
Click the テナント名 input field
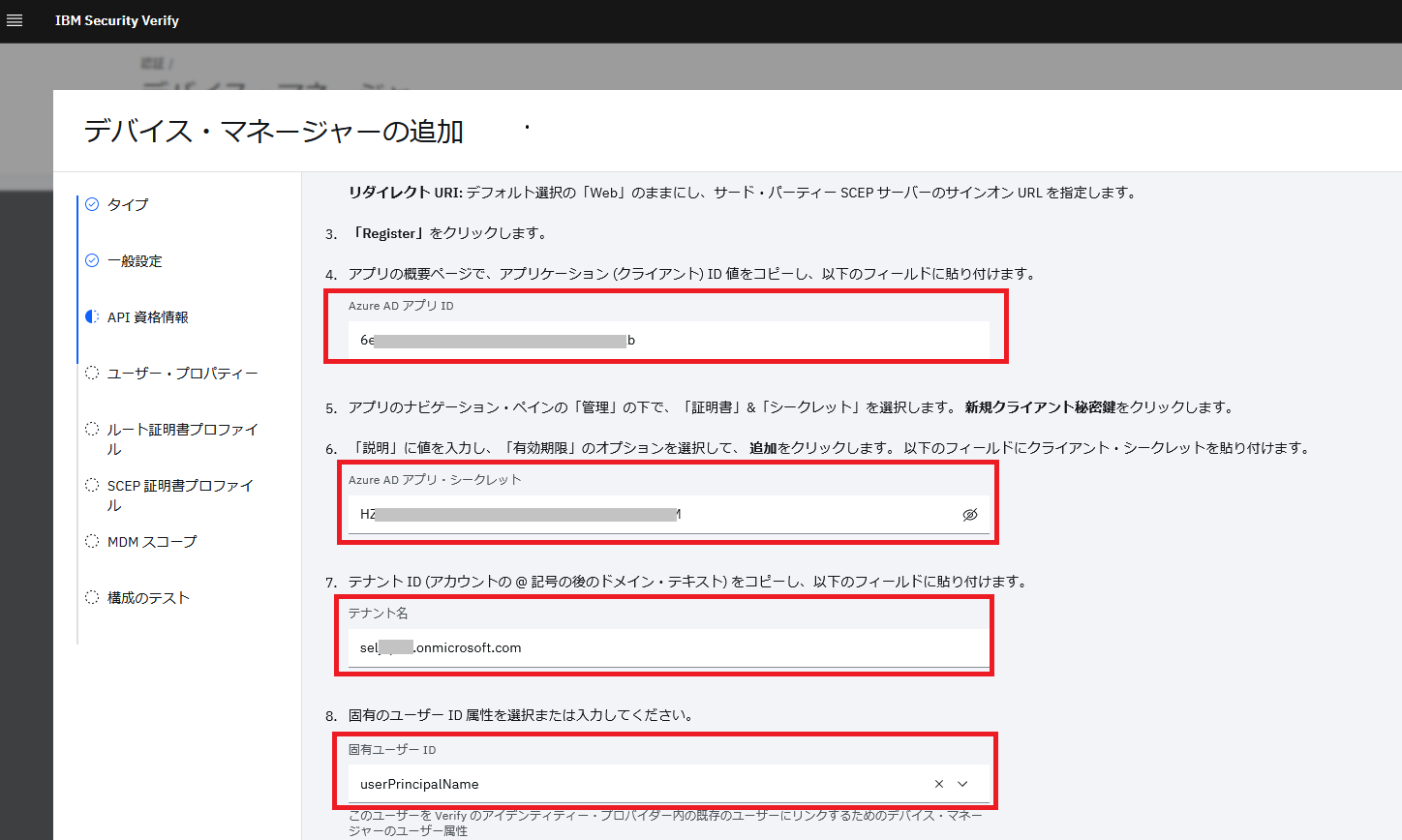669,647
